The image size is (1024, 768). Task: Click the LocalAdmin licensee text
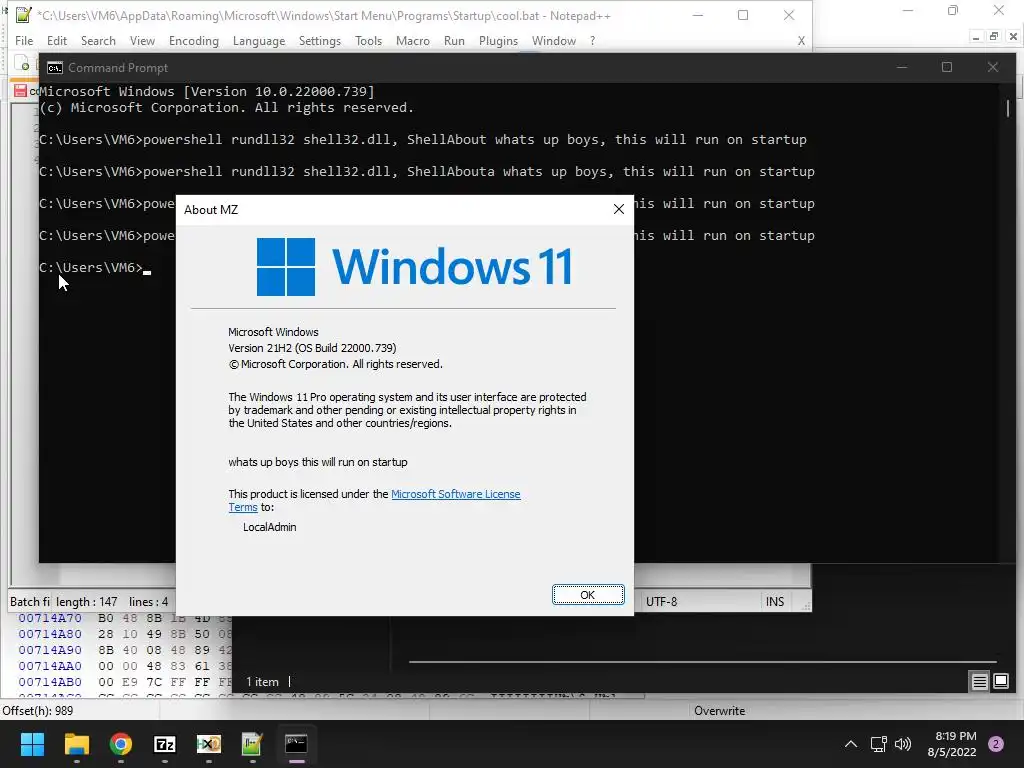click(x=270, y=527)
